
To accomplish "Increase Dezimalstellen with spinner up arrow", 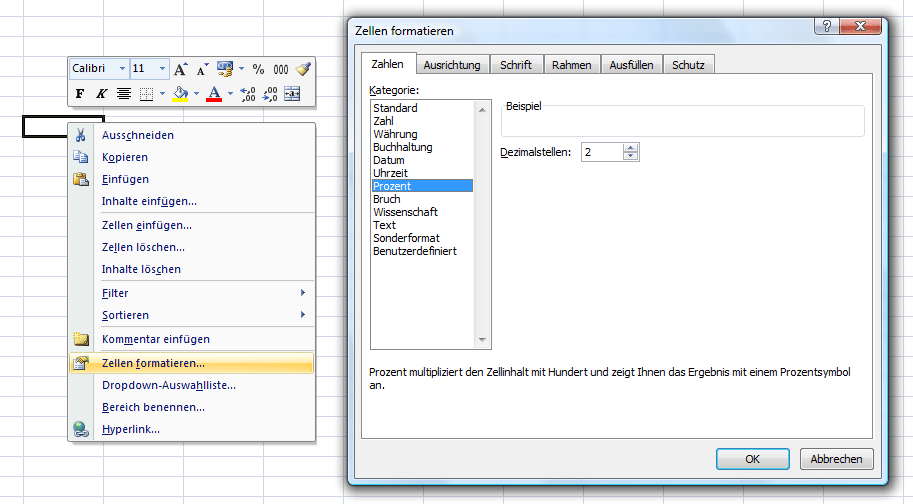I will pos(631,148).
